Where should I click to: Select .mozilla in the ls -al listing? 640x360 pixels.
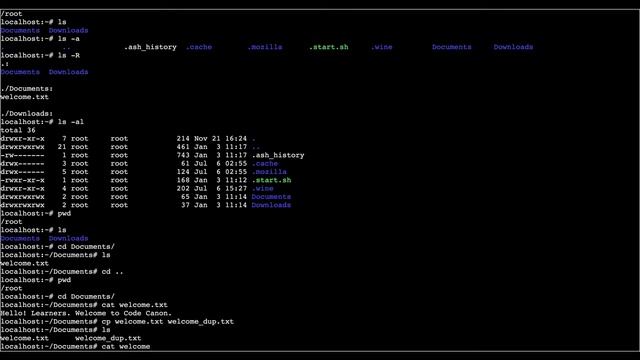pos(269,172)
